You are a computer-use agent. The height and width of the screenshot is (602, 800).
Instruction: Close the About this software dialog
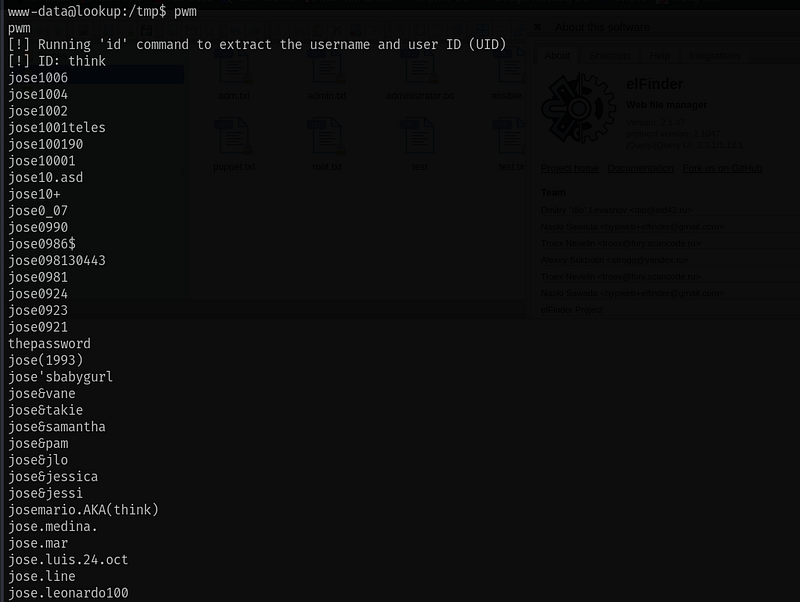coord(537,27)
